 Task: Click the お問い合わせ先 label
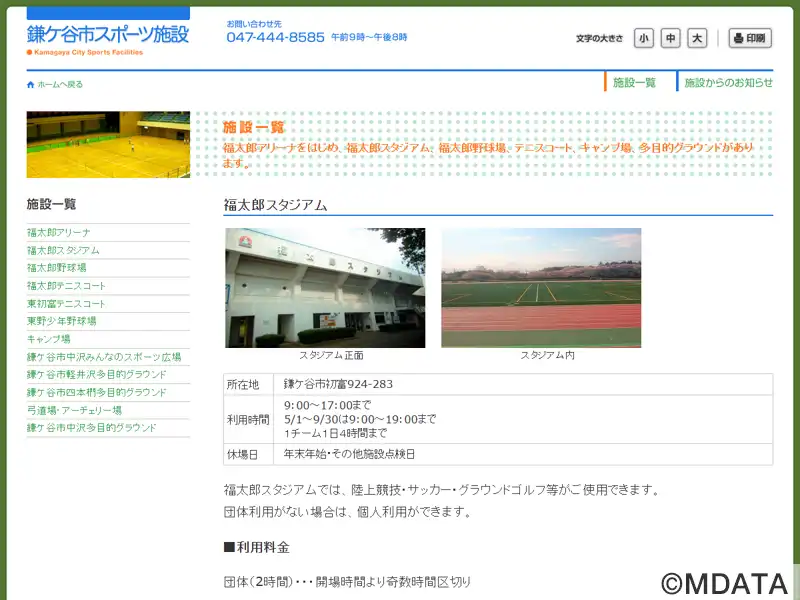pos(254,24)
